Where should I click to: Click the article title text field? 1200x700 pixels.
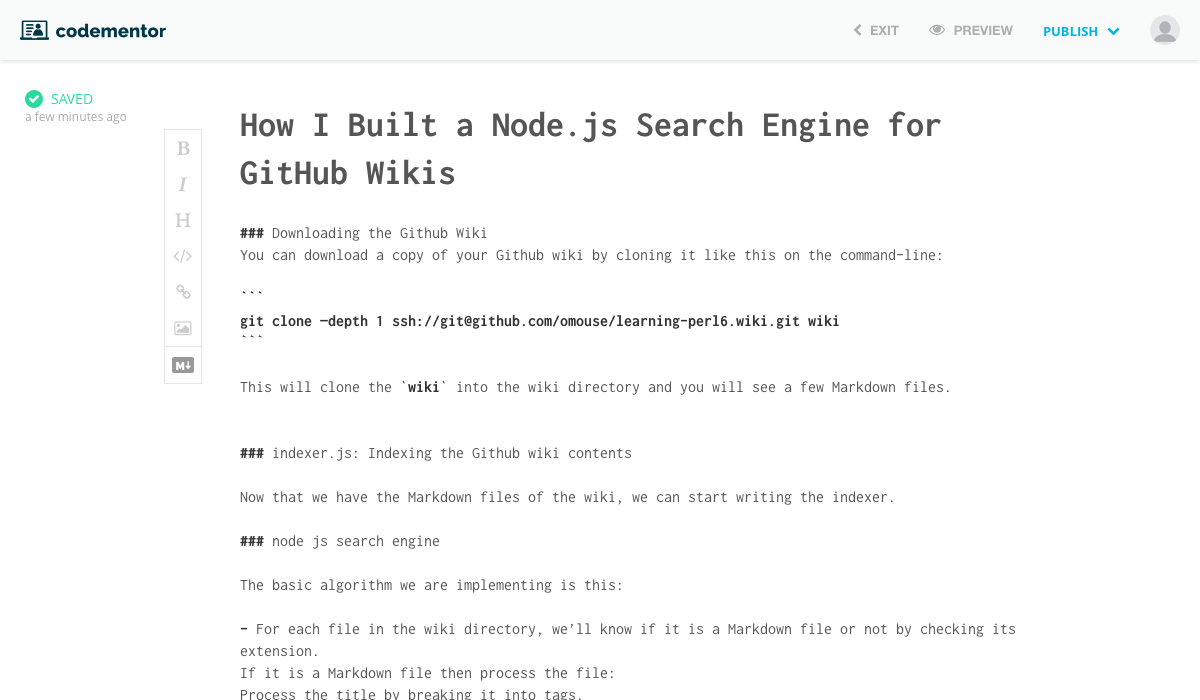click(590, 149)
